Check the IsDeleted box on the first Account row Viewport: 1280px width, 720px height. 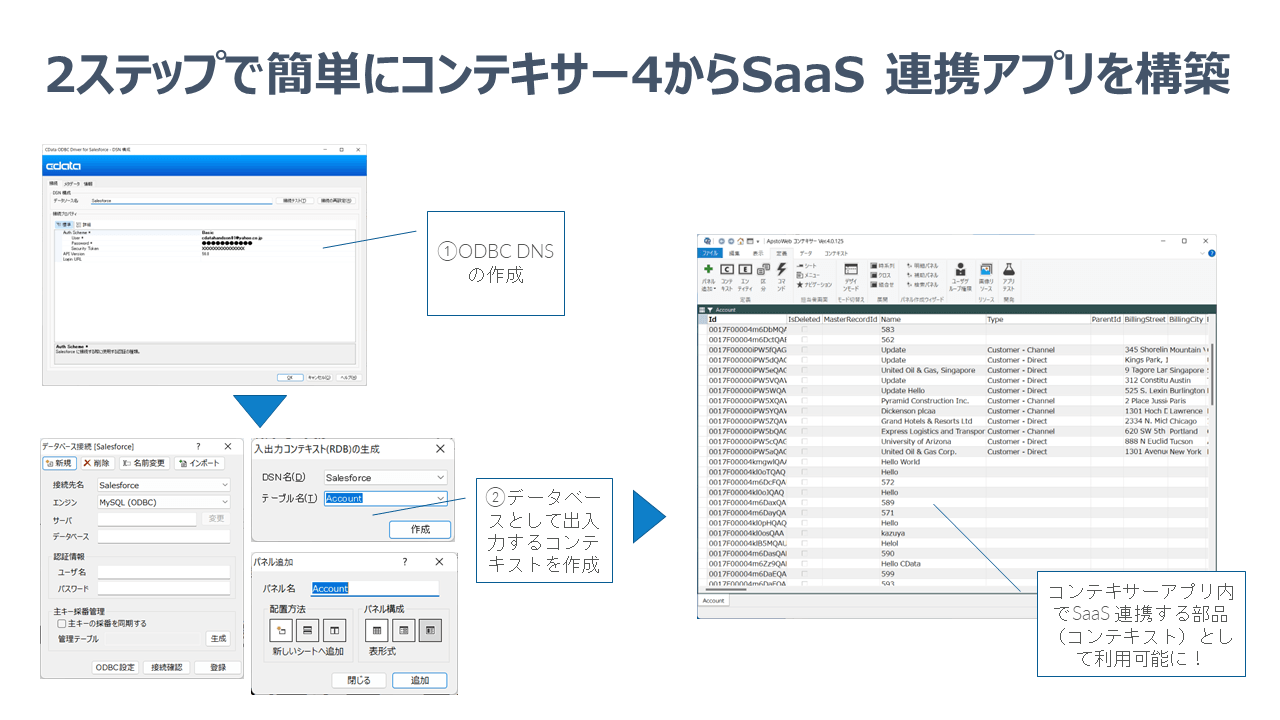coord(804,327)
